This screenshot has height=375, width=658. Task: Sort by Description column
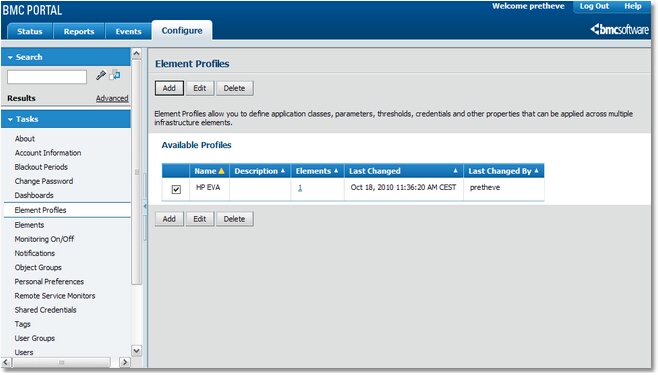(x=259, y=171)
